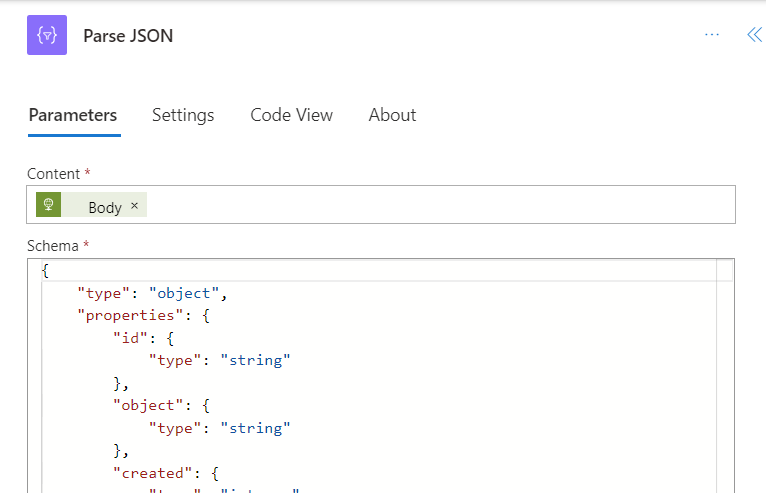766x493 pixels.
Task: Open the Settings tab
Action: (x=183, y=115)
